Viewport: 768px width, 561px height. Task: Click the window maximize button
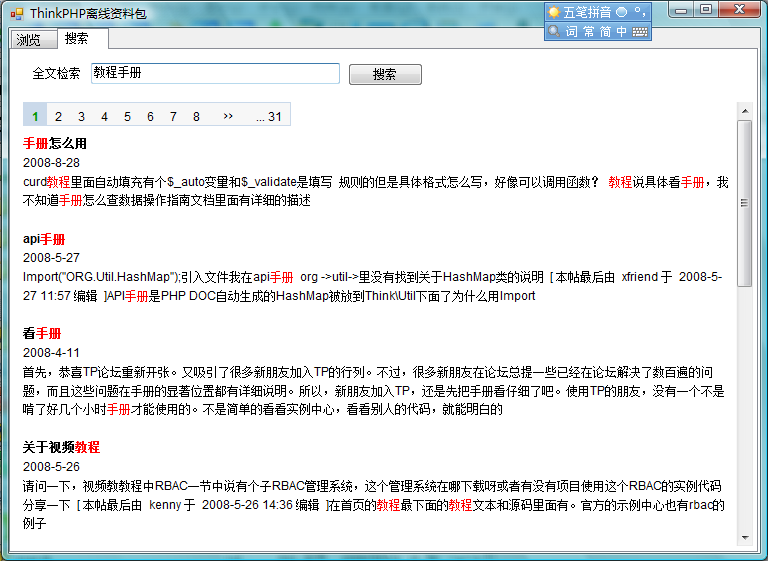pos(706,10)
